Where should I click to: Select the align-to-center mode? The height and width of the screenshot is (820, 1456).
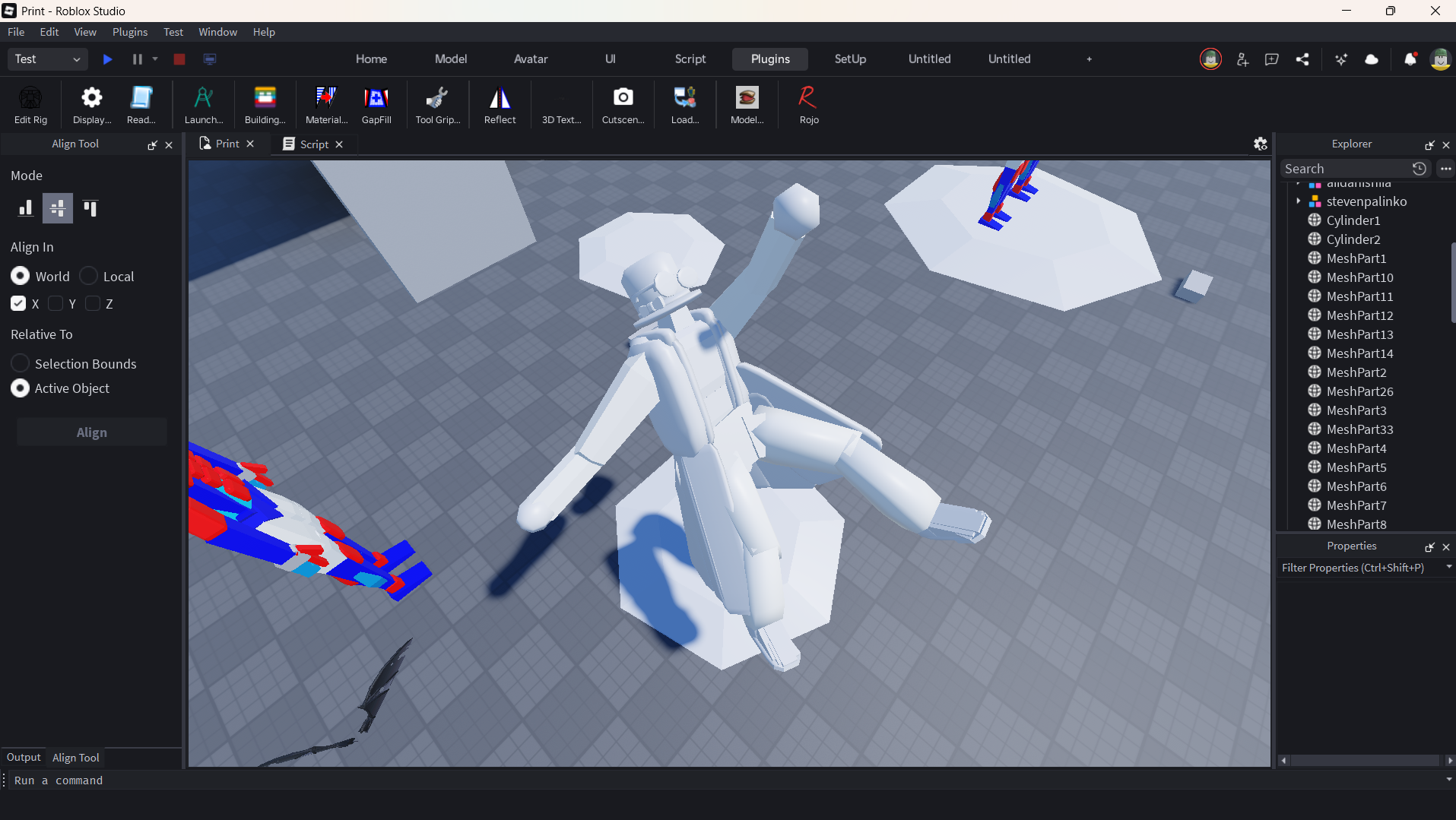click(x=58, y=207)
